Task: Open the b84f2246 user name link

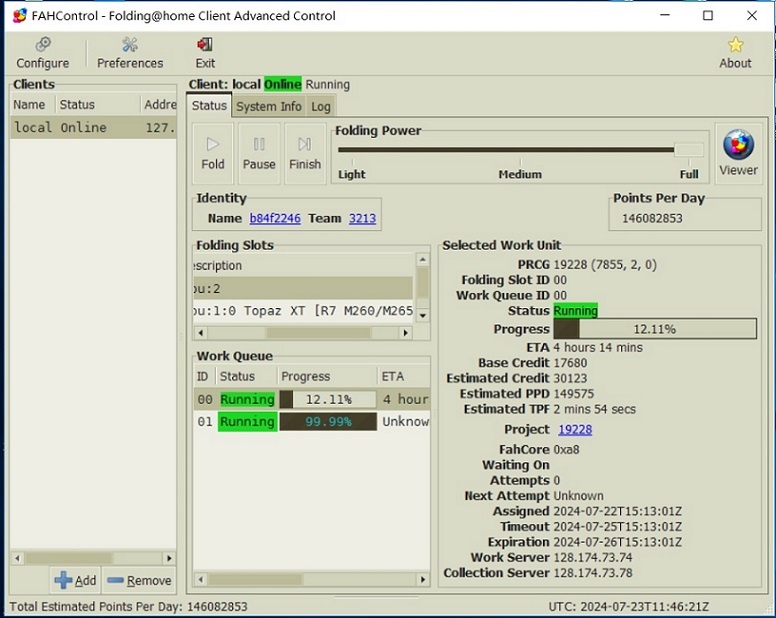Action: coord(275,218)
